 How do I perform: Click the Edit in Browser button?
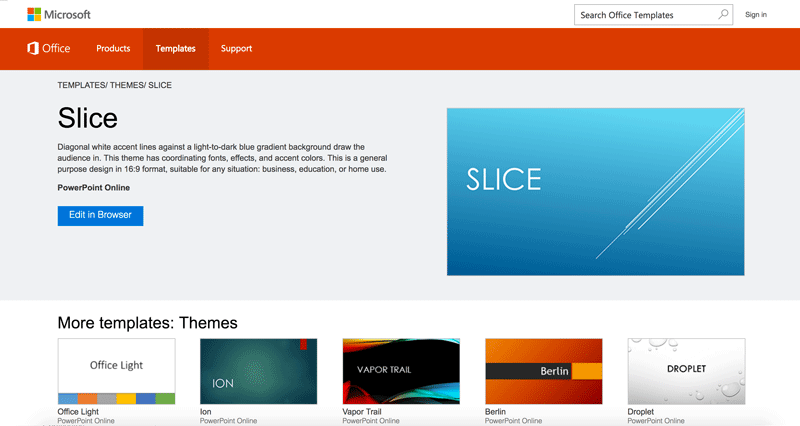[x=101, y=215]
